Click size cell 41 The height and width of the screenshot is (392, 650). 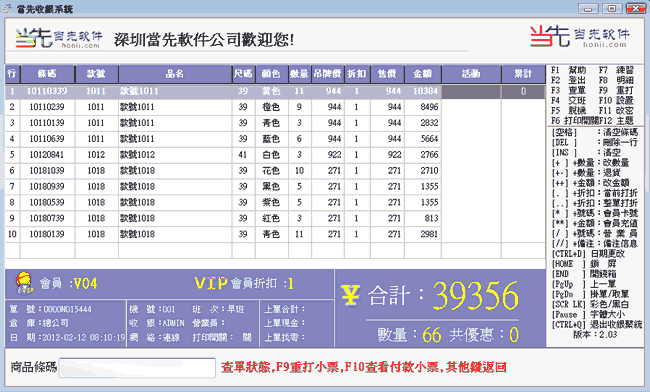tap(243, 155)
